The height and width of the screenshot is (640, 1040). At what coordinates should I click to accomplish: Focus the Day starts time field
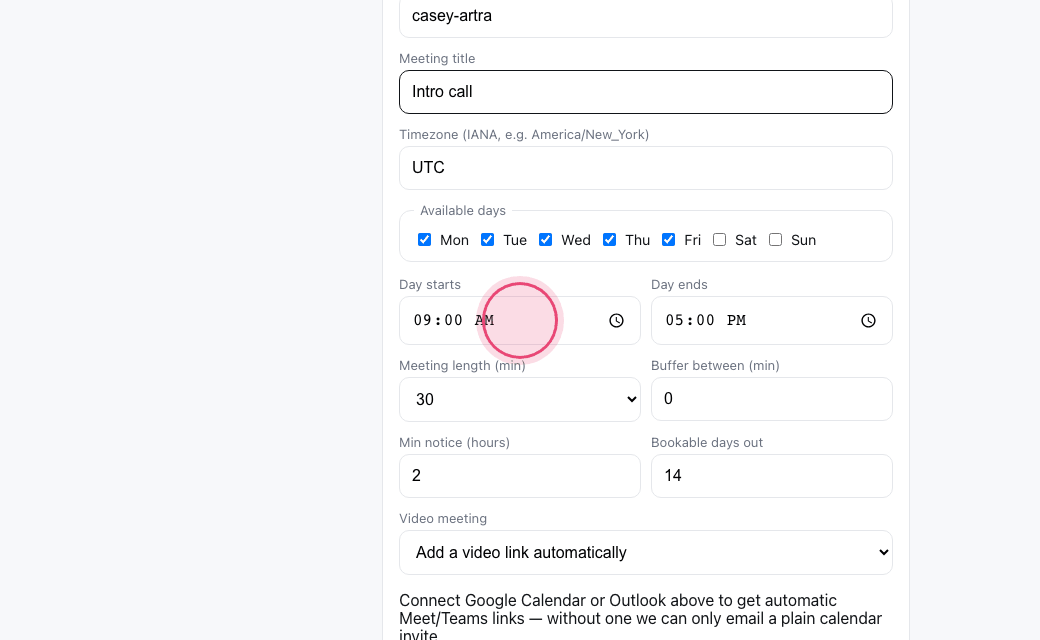[520, 320]
